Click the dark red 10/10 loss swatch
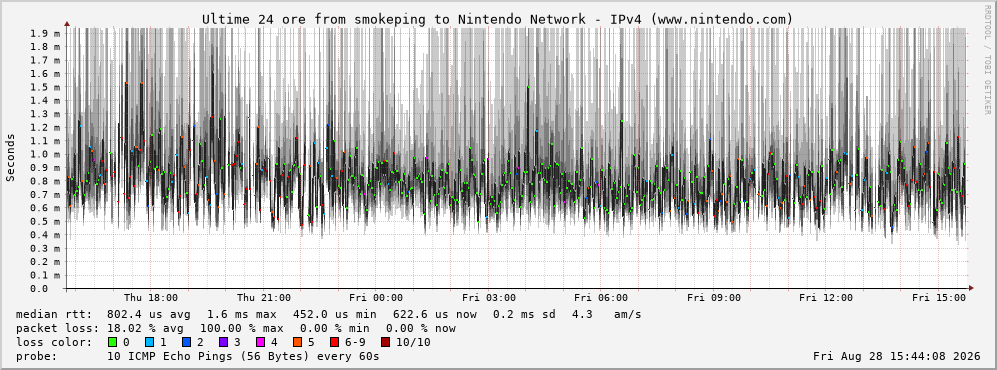 point(386,342)
